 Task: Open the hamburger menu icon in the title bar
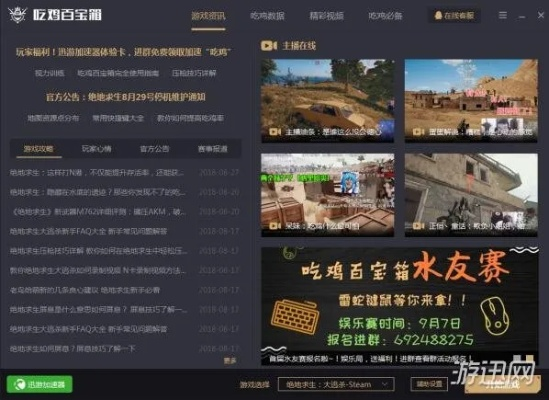coord(503,15)
